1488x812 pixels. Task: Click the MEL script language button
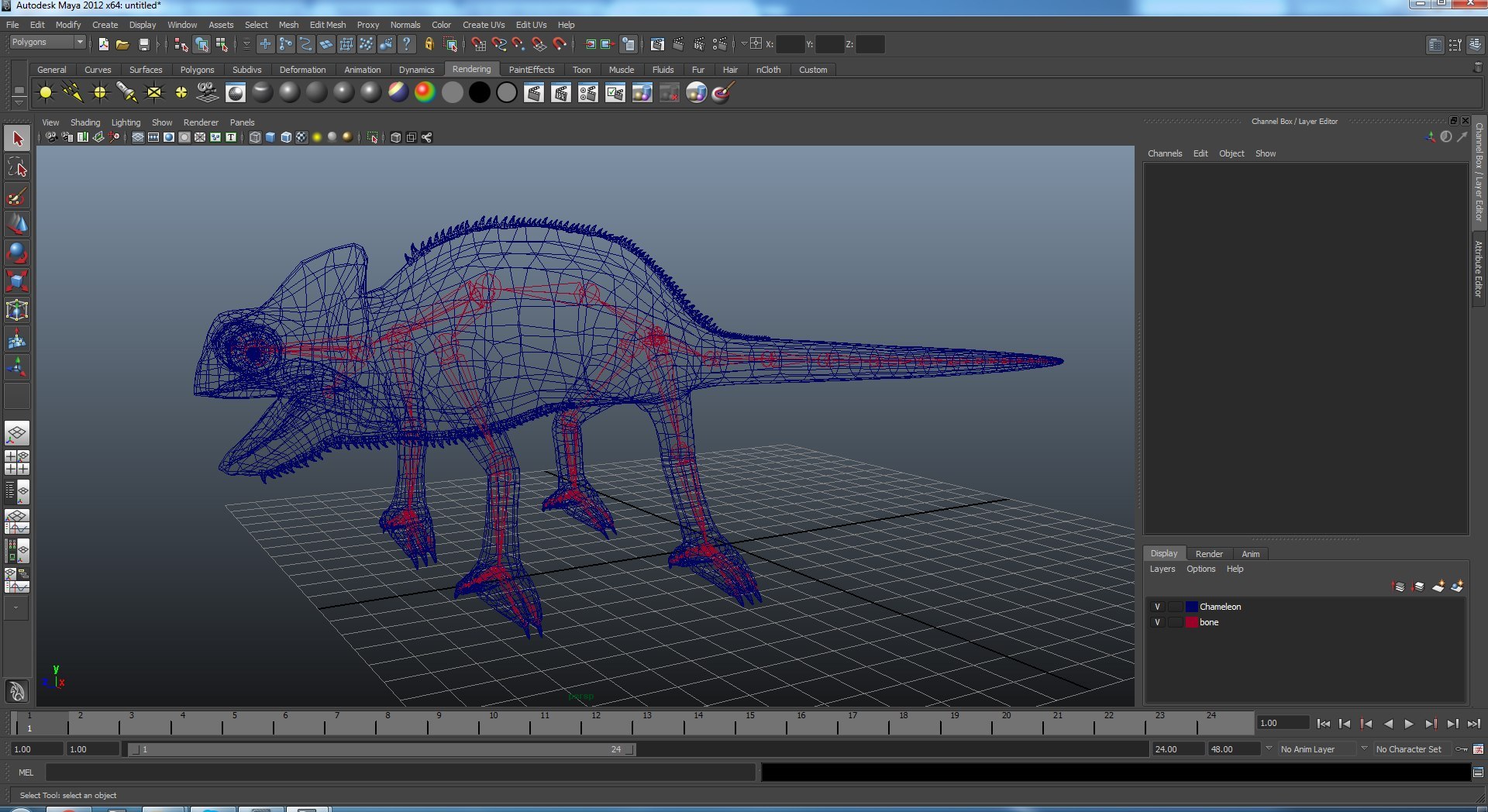(26, 772)
